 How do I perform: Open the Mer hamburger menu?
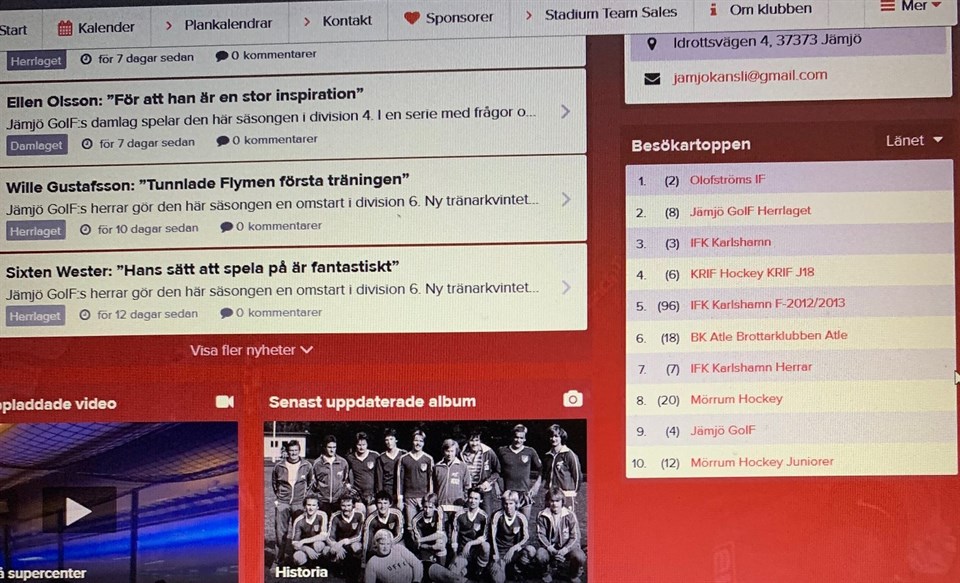point(887,6)
